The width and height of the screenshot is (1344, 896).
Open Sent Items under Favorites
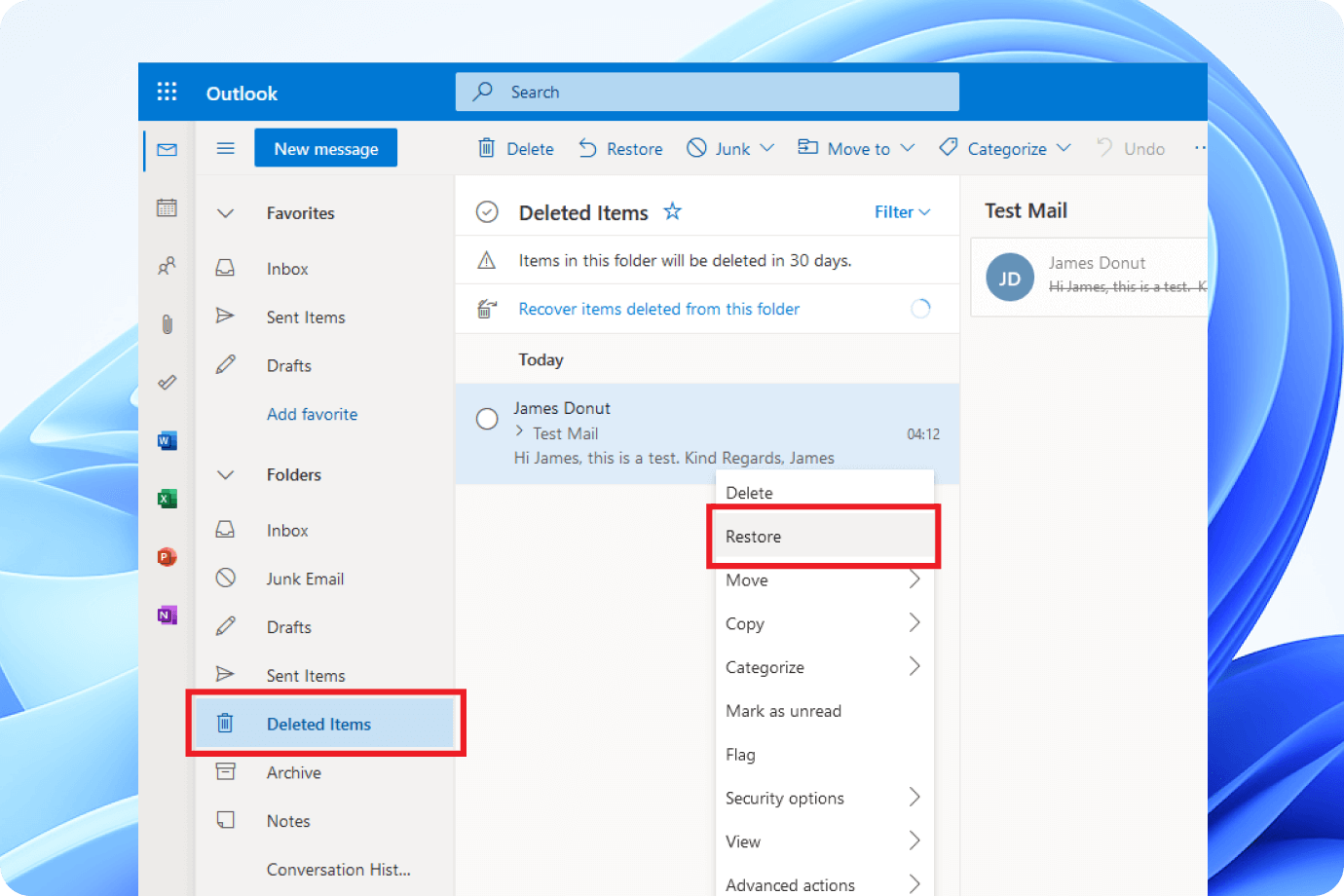(325, 317)
